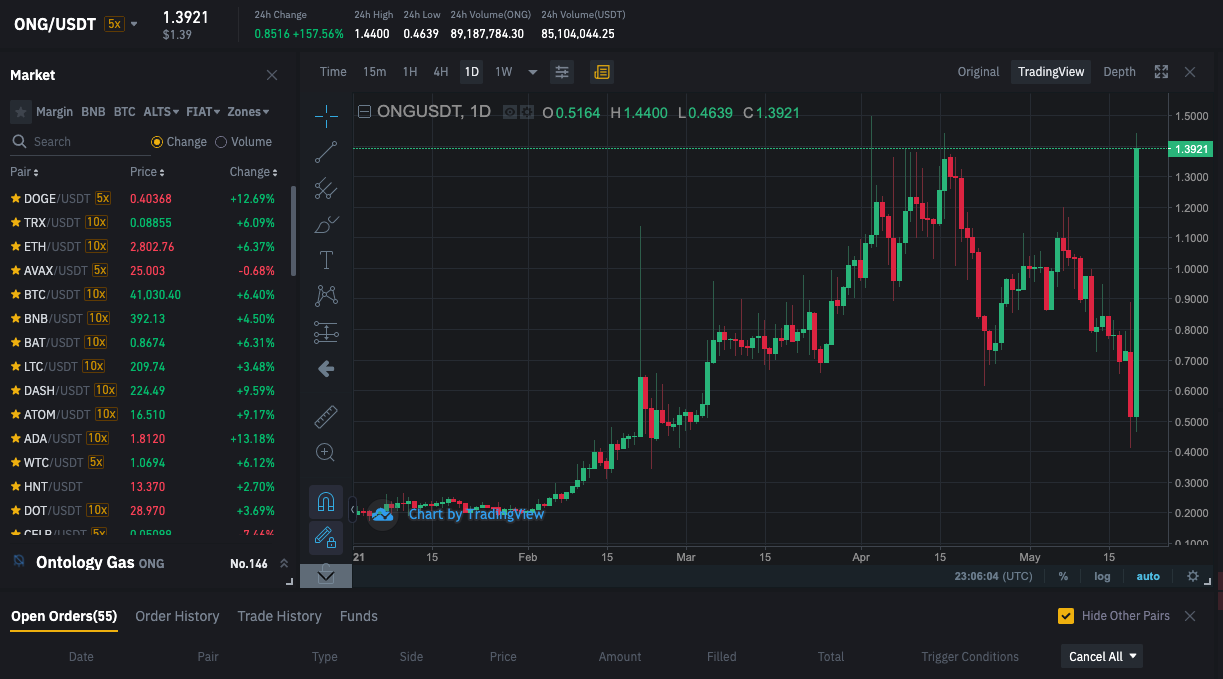Collapse the ONGUSDT legend box
The image size is (1223, 679).
tap(364, 112)
